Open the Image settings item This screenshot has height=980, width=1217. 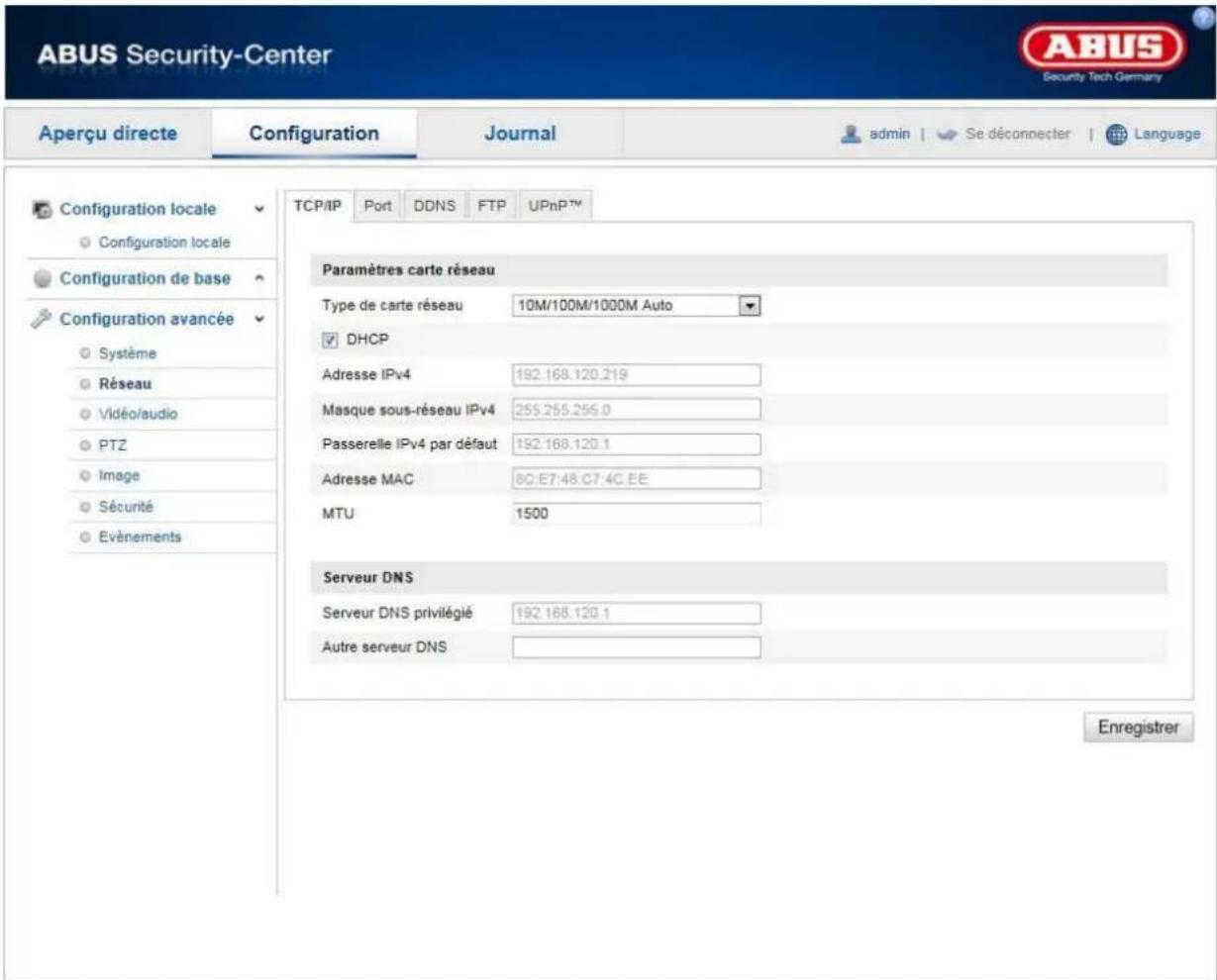(x=119, y=476)
